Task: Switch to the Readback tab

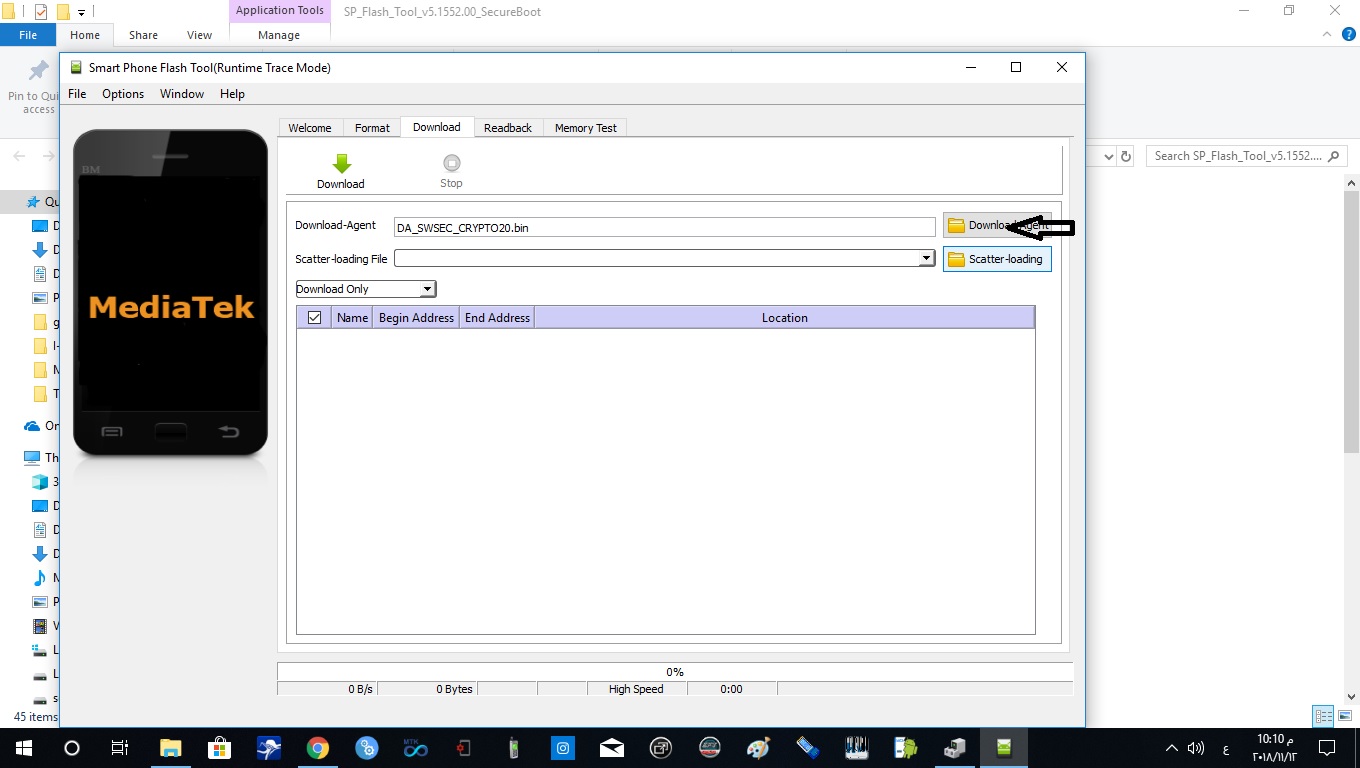Action: pos(508,128)
